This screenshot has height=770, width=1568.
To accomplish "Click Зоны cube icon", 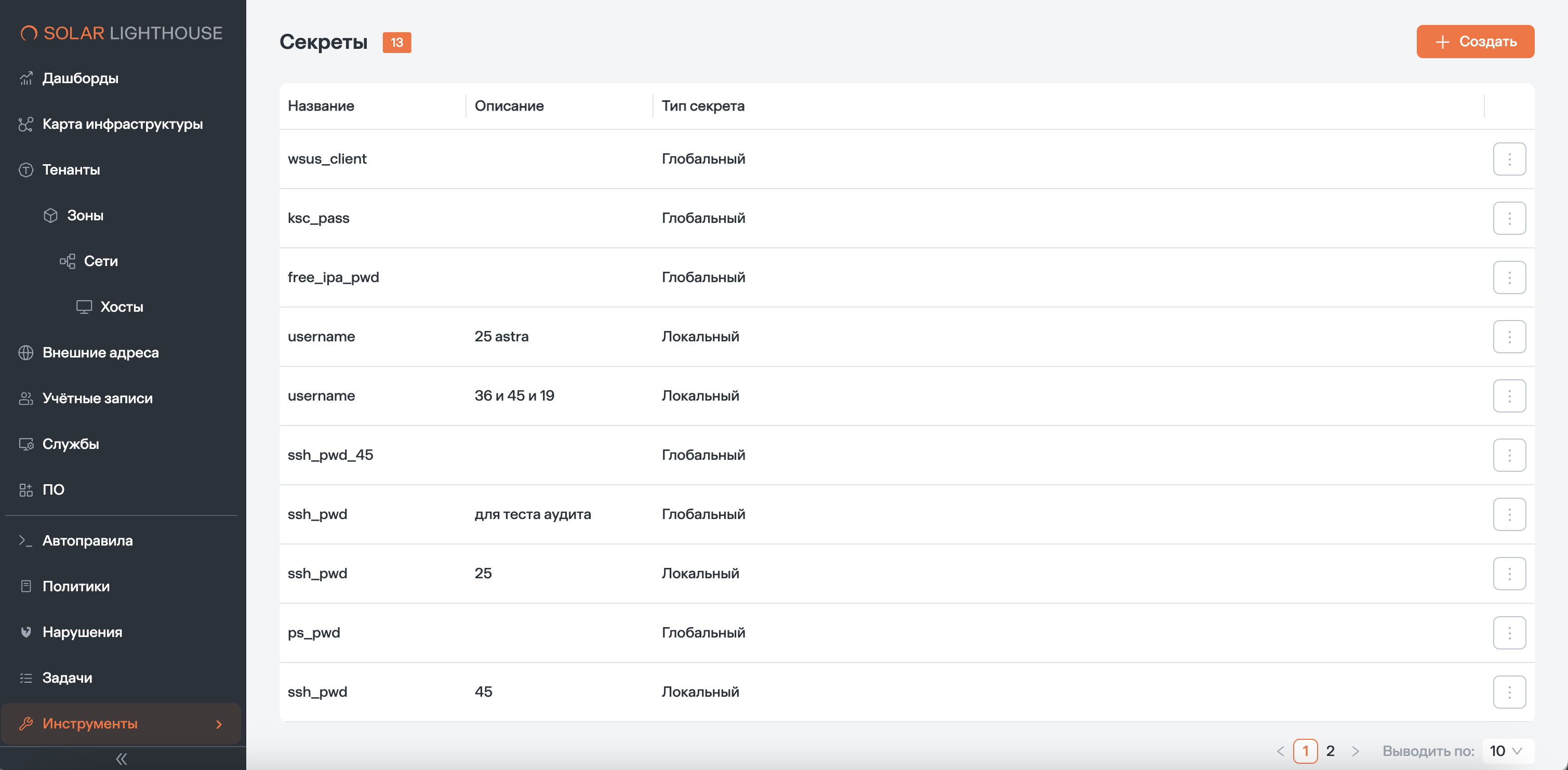I will click(x=50, y=216).
